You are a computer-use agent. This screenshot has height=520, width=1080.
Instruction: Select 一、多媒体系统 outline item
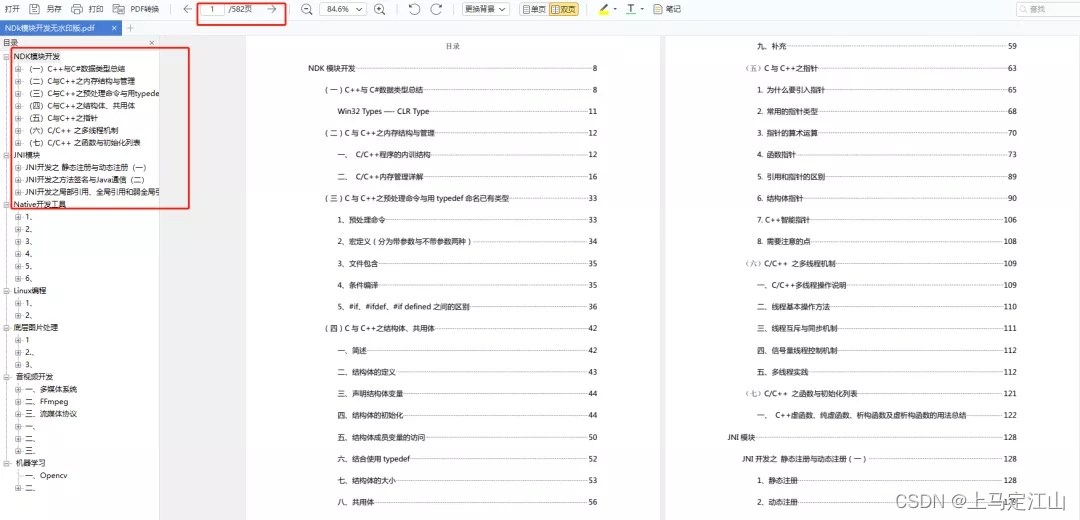[x=51, y=389]
